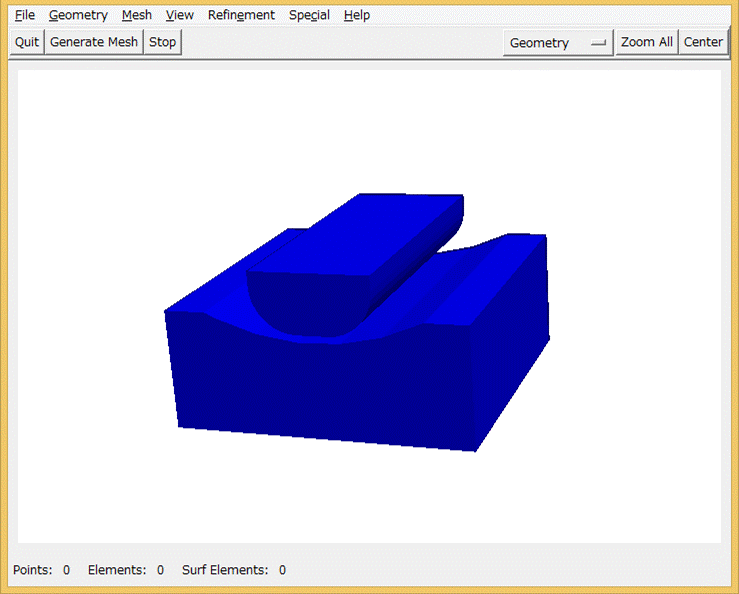Open the Help menu
The width and height of the screenshot is (739, 594).
pyautogui.click(x=357, y=15)
